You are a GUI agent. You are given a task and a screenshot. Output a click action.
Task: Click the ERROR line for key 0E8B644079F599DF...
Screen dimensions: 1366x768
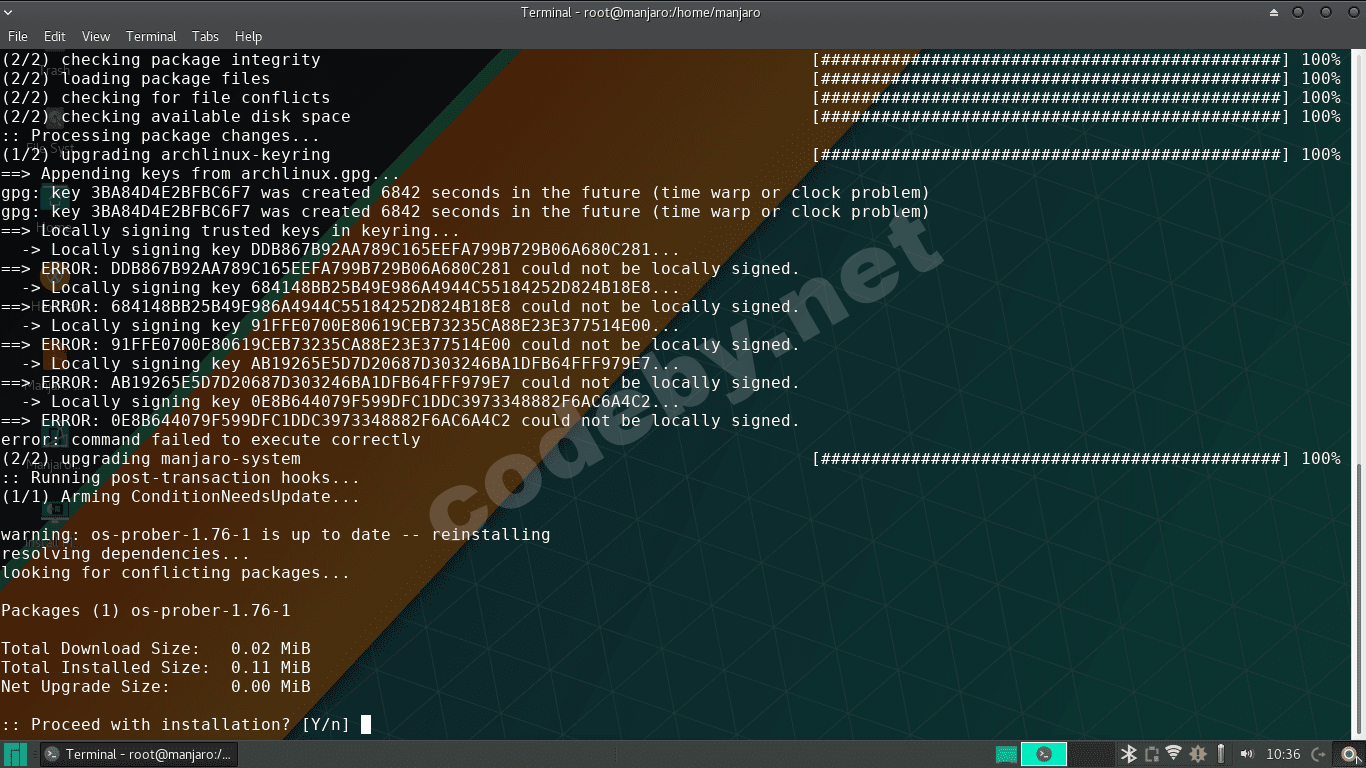click(401, 420)
